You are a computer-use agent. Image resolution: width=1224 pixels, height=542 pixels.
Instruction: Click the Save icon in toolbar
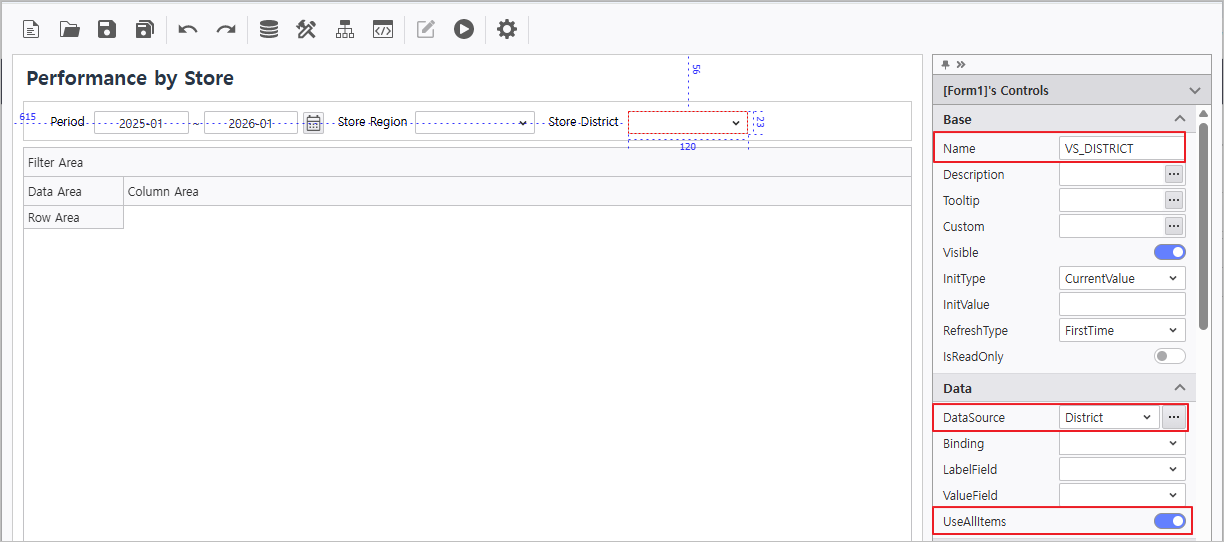pyautogui.click(x=107, y=29)
